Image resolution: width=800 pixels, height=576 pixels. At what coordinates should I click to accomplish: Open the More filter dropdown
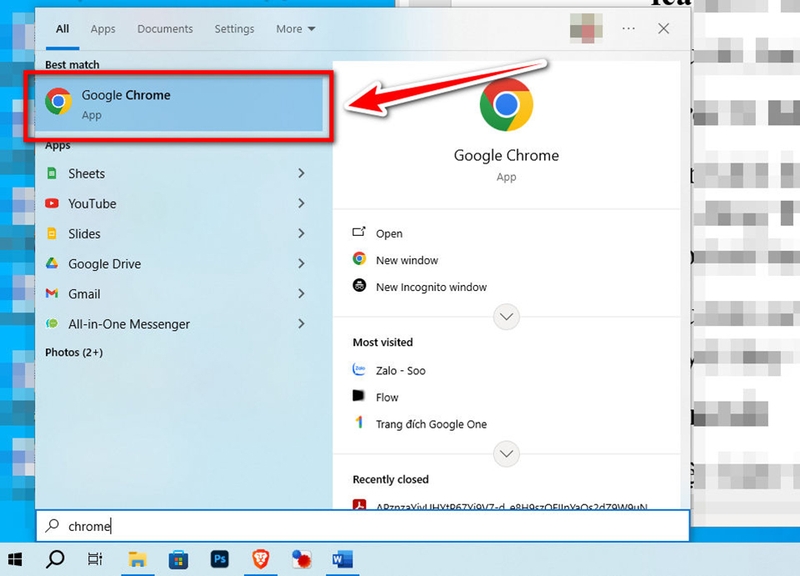coord(295,29)
